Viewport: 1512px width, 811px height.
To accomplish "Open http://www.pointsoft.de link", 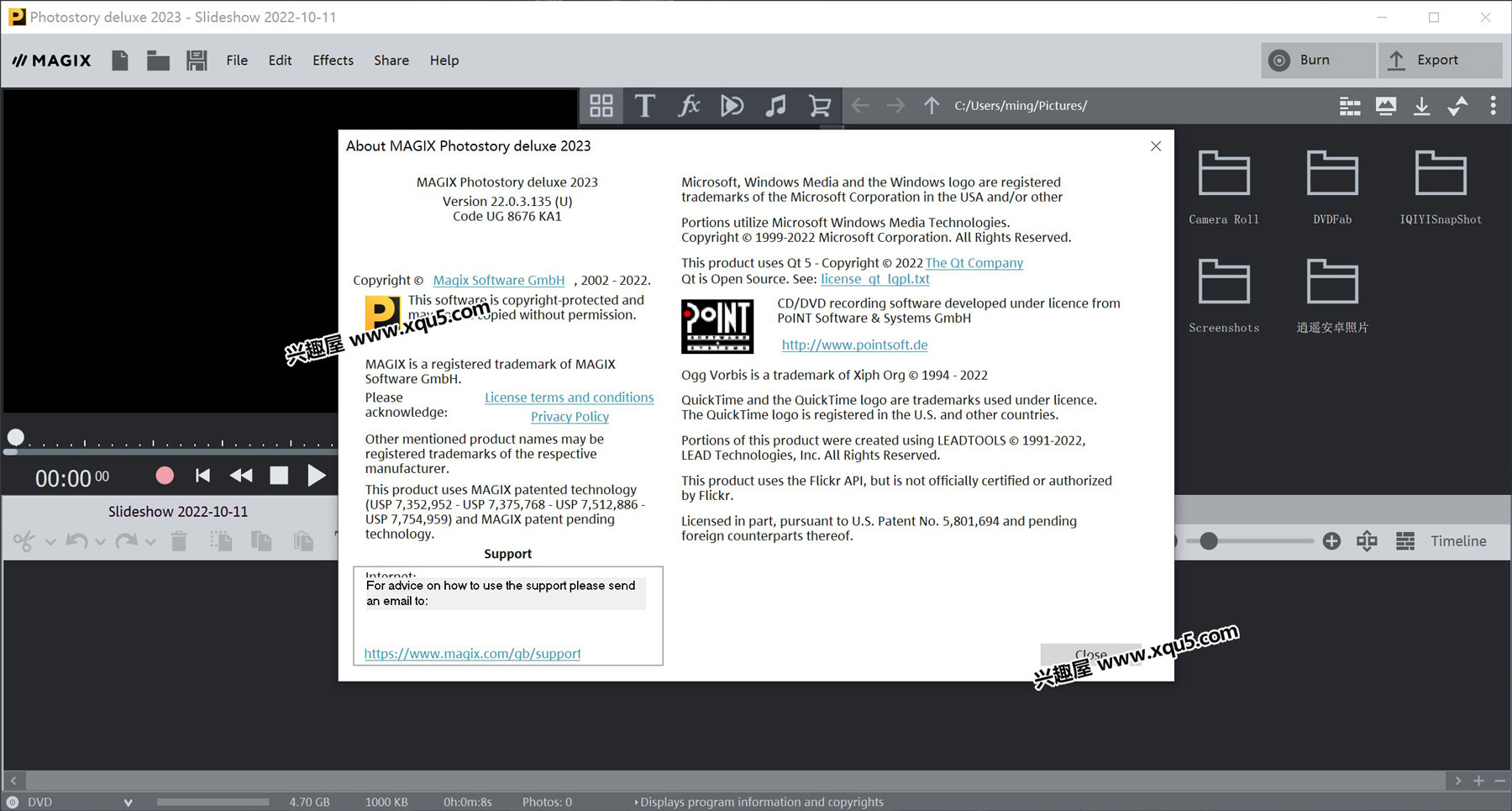I will point(854,345).
